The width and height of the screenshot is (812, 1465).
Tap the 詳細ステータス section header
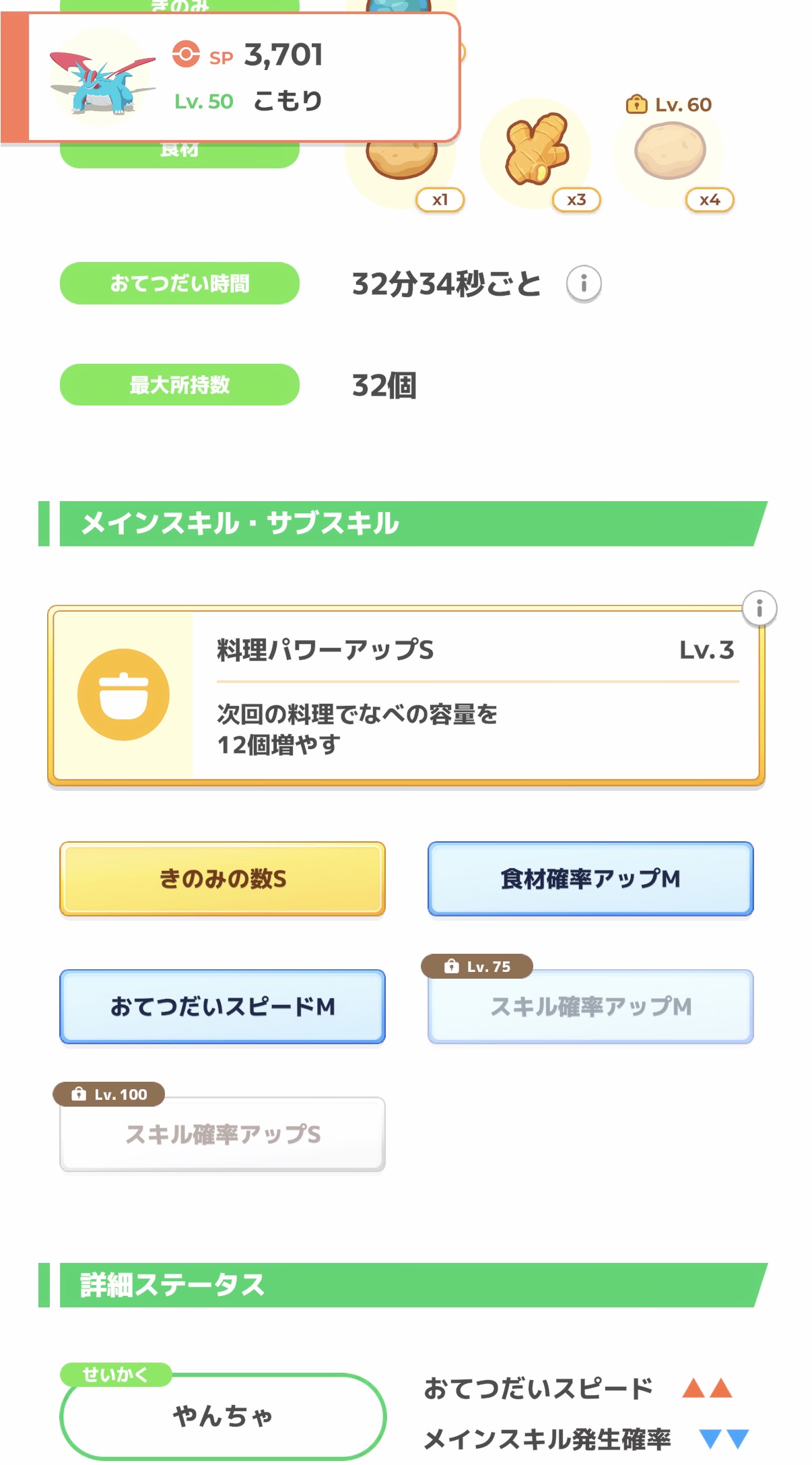[404, 1285]
